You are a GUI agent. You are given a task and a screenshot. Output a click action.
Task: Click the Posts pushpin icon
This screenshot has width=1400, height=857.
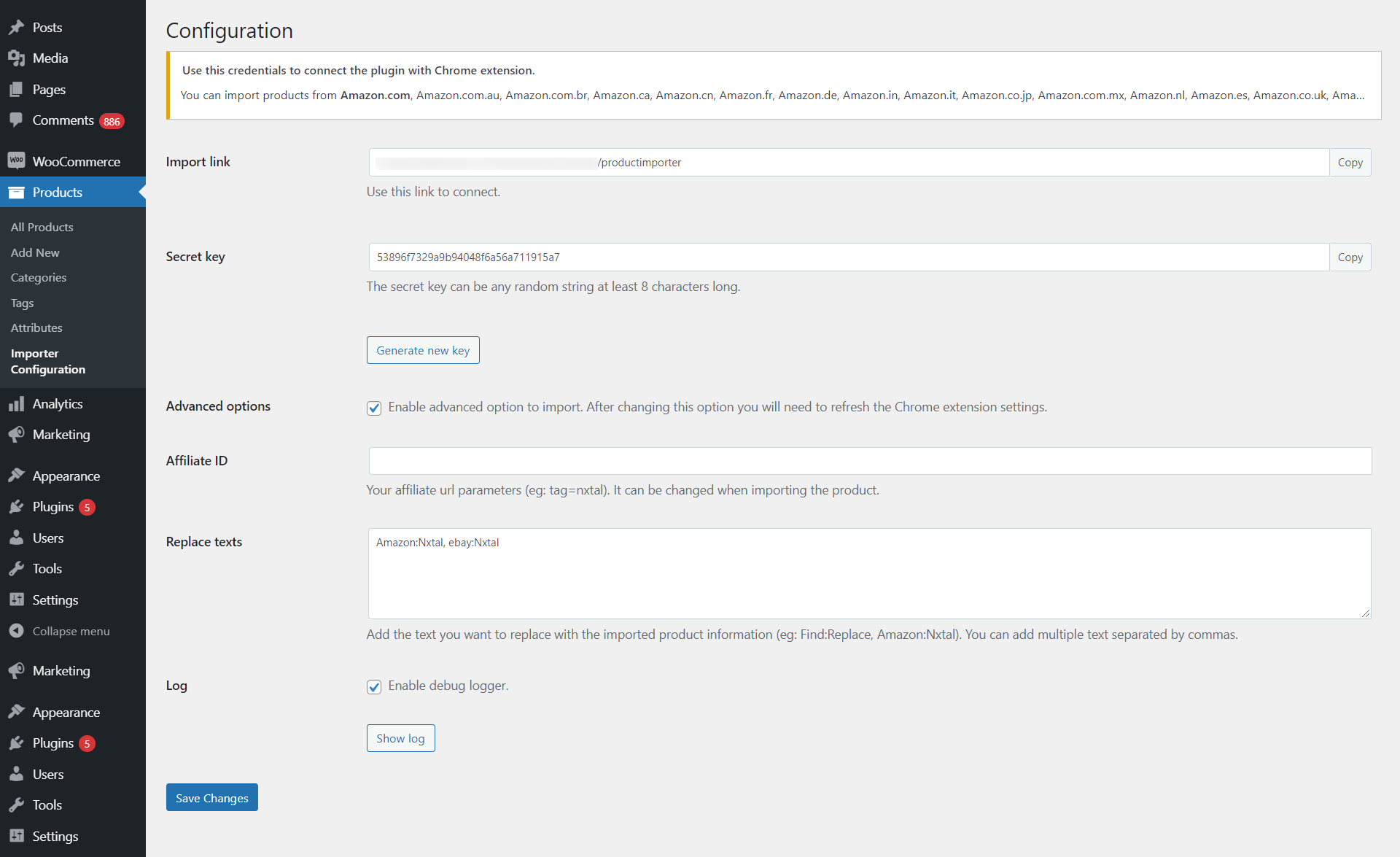coord(16,28)
